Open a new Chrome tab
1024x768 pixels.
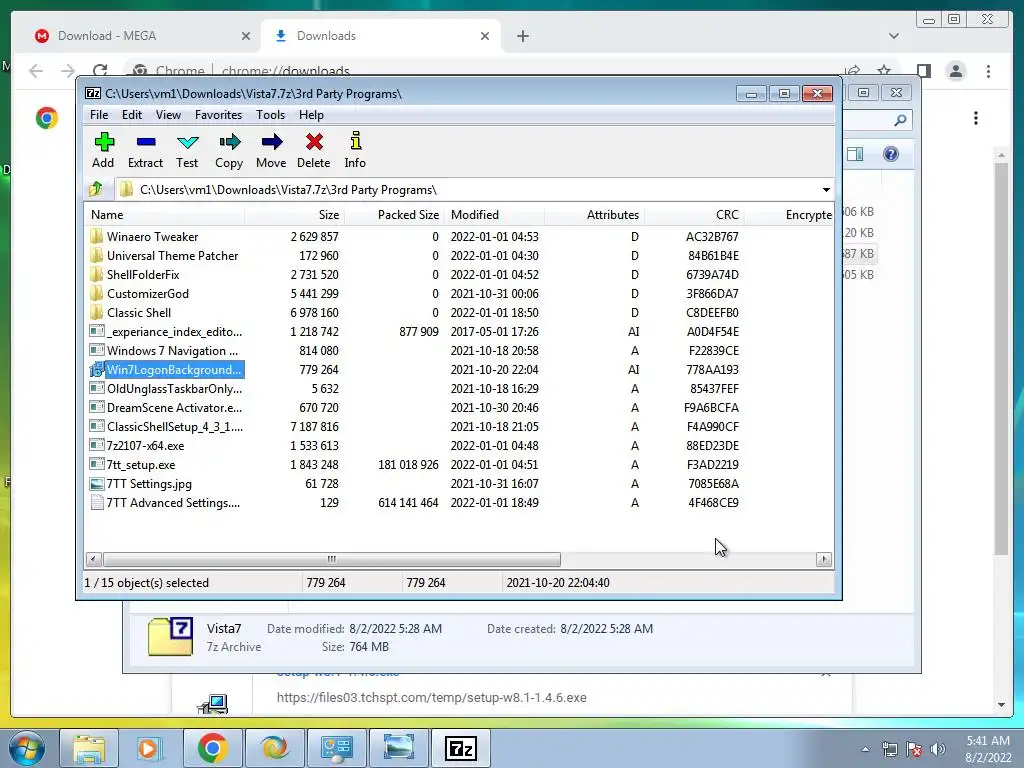point(522,36)
